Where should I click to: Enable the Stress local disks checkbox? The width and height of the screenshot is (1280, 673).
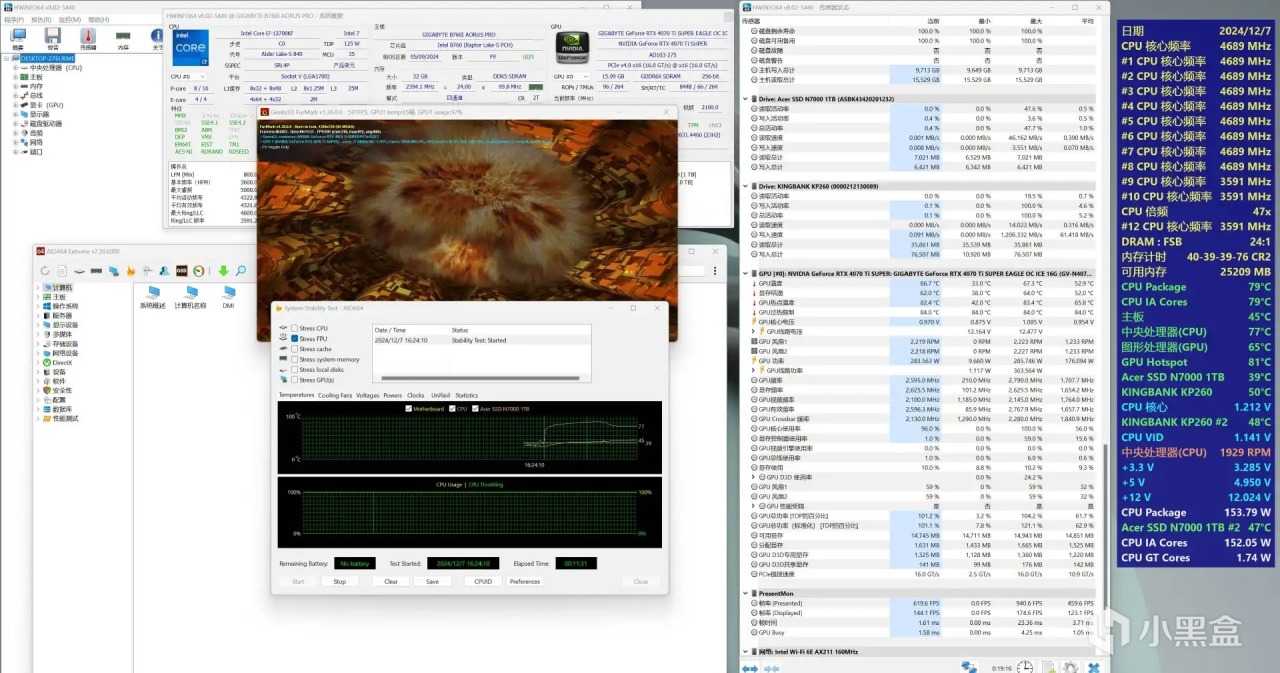[294, 370]
